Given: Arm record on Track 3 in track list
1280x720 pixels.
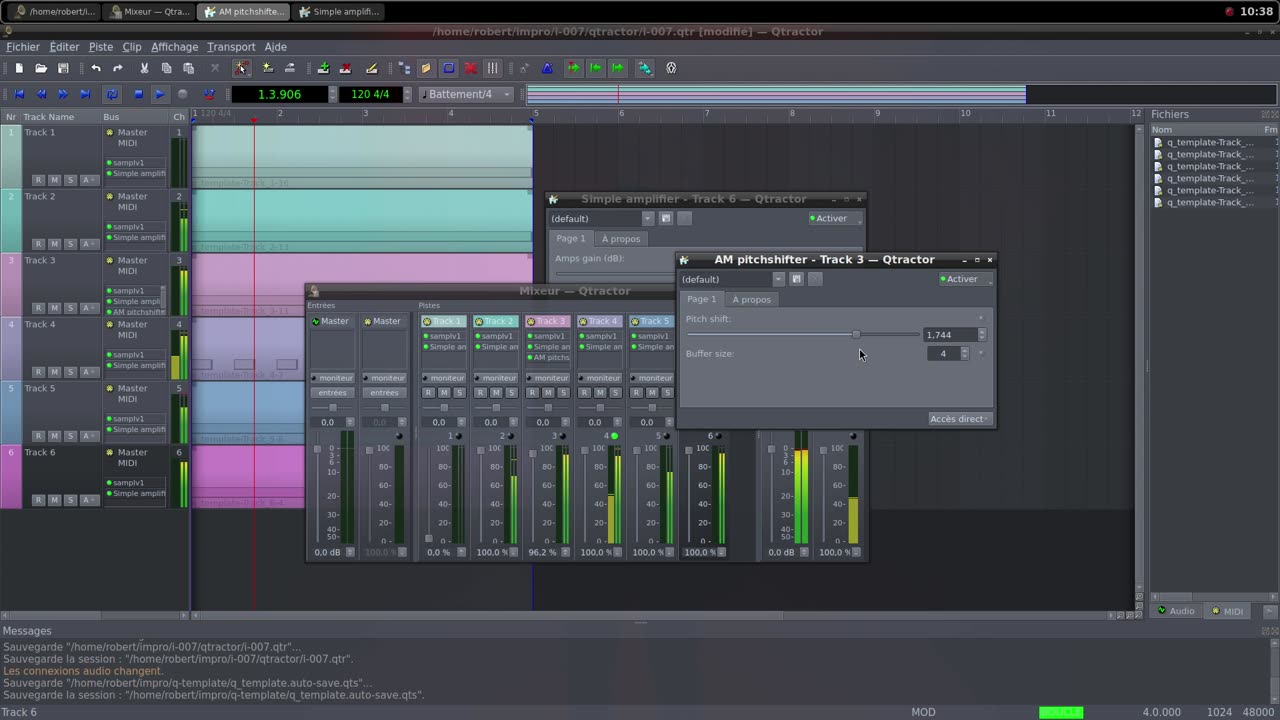Looking at the screenshot, I should click(x=38, y=308).
